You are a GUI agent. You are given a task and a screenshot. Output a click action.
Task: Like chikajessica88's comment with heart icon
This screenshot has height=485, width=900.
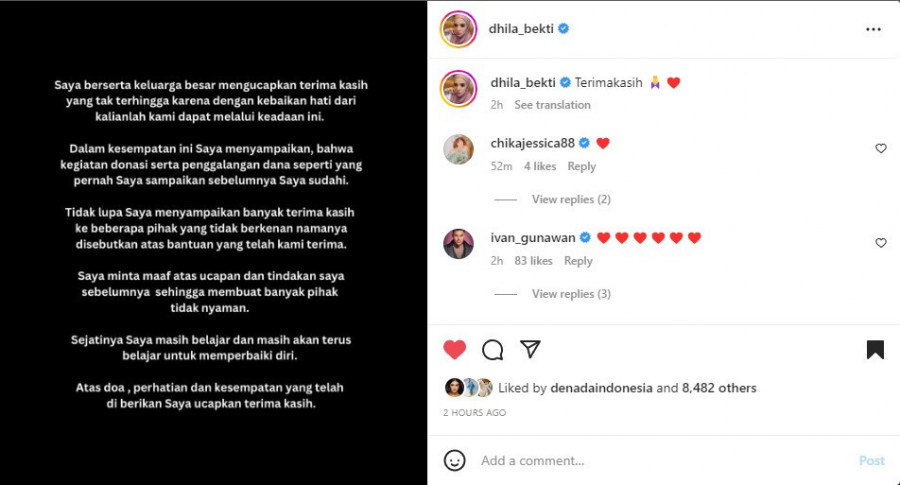point(880,149)
